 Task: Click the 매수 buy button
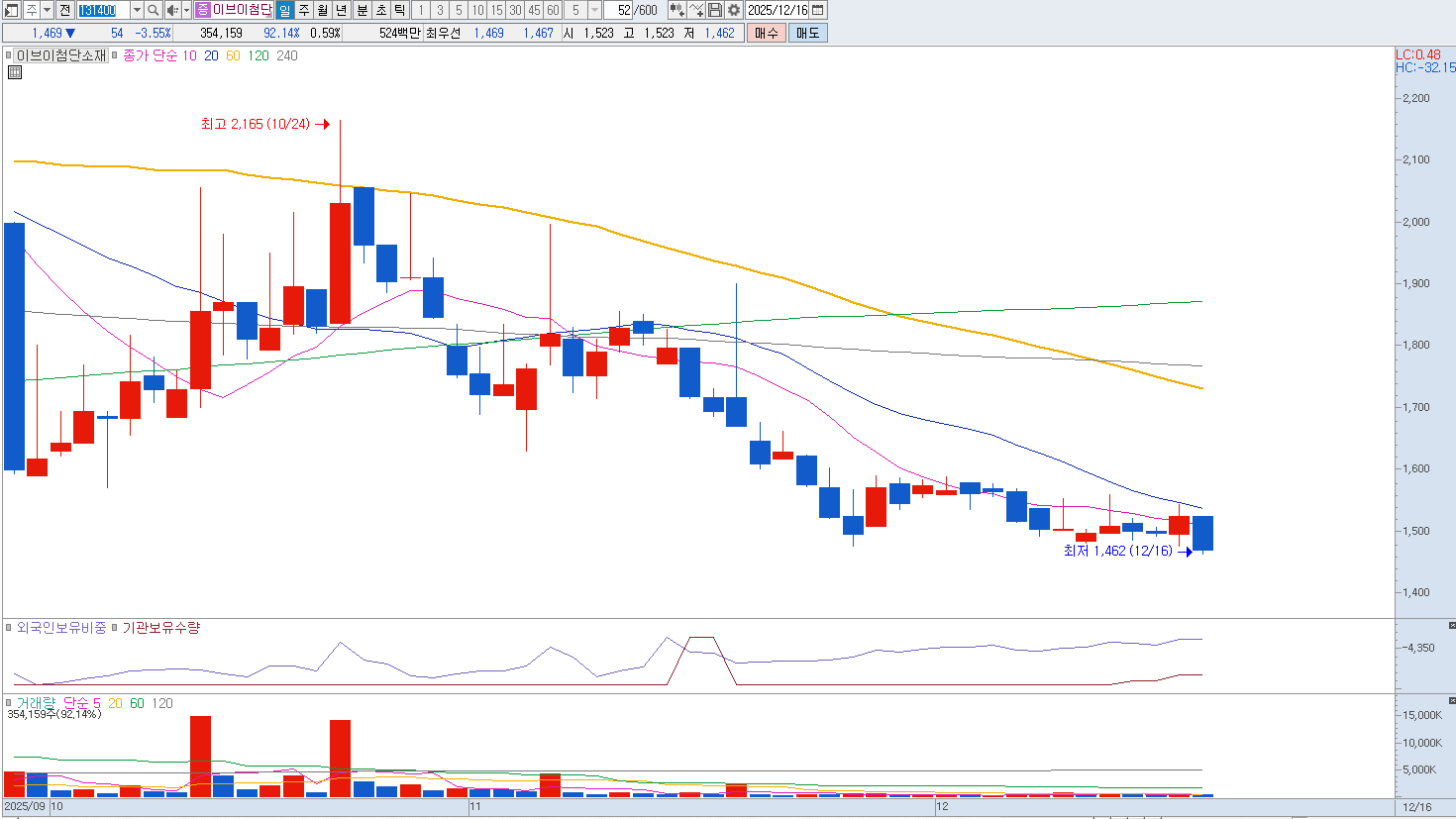click(x=766, y=33)
